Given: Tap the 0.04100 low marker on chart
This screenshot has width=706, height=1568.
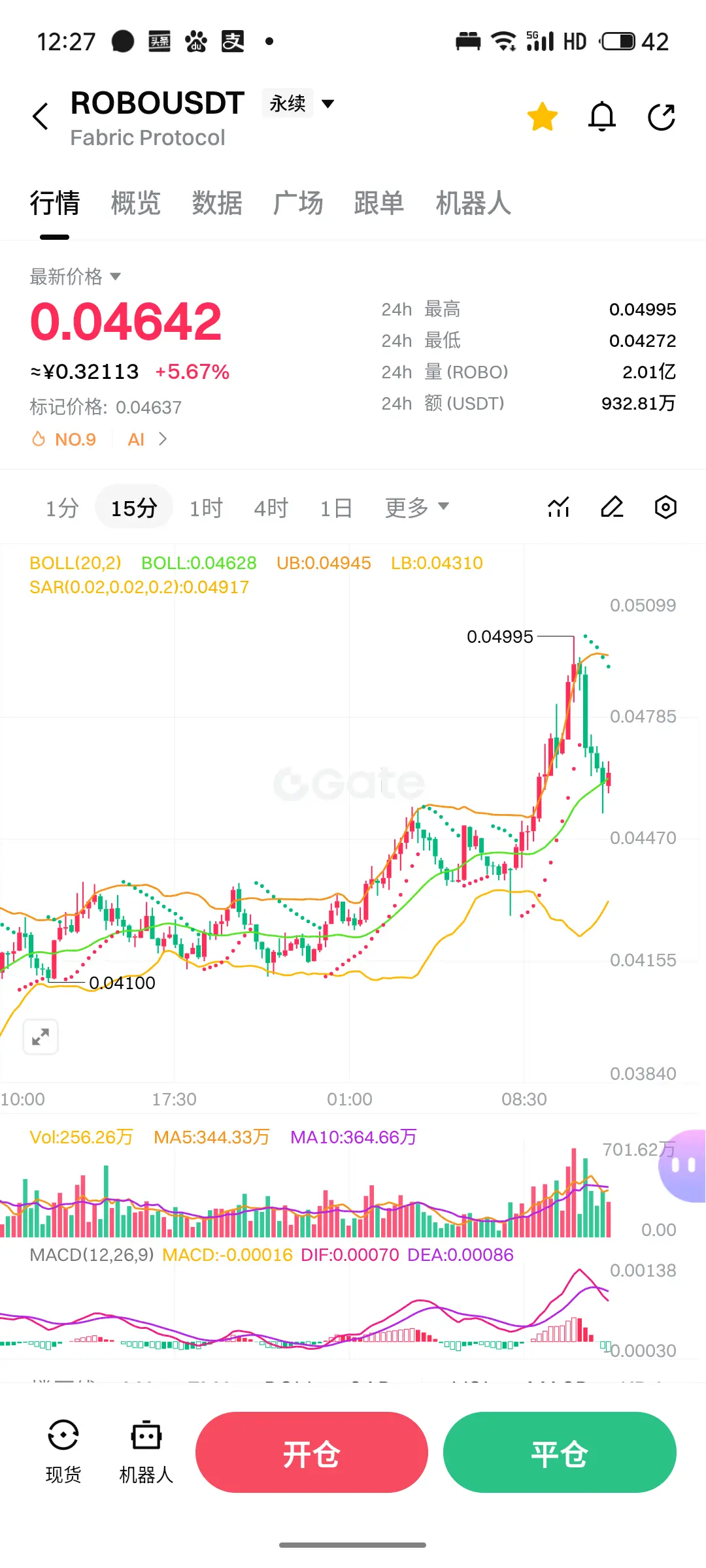Looking at the screenshot, I should tap(122, 983).
